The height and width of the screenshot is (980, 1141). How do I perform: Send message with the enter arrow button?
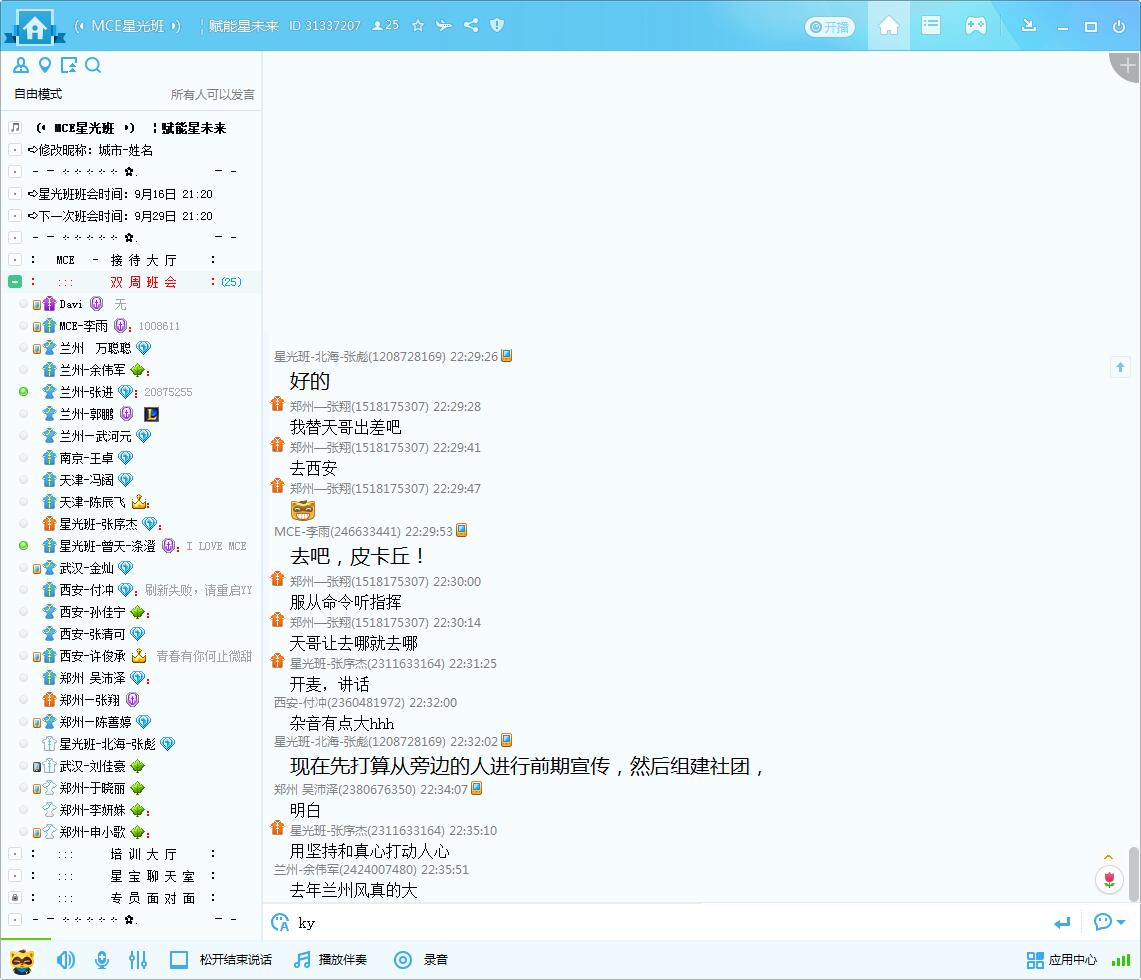1062,923
